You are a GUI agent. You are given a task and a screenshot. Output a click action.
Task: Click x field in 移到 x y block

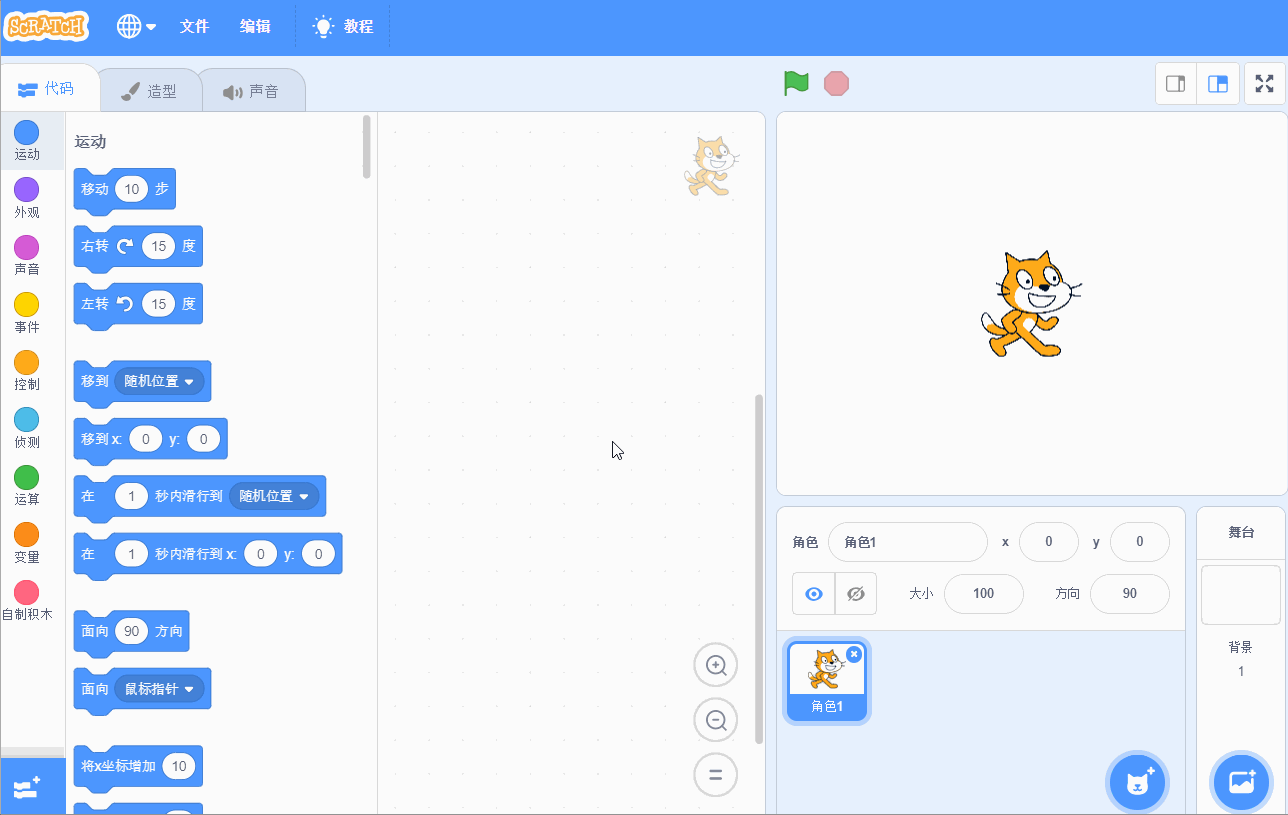coord(145,438)
